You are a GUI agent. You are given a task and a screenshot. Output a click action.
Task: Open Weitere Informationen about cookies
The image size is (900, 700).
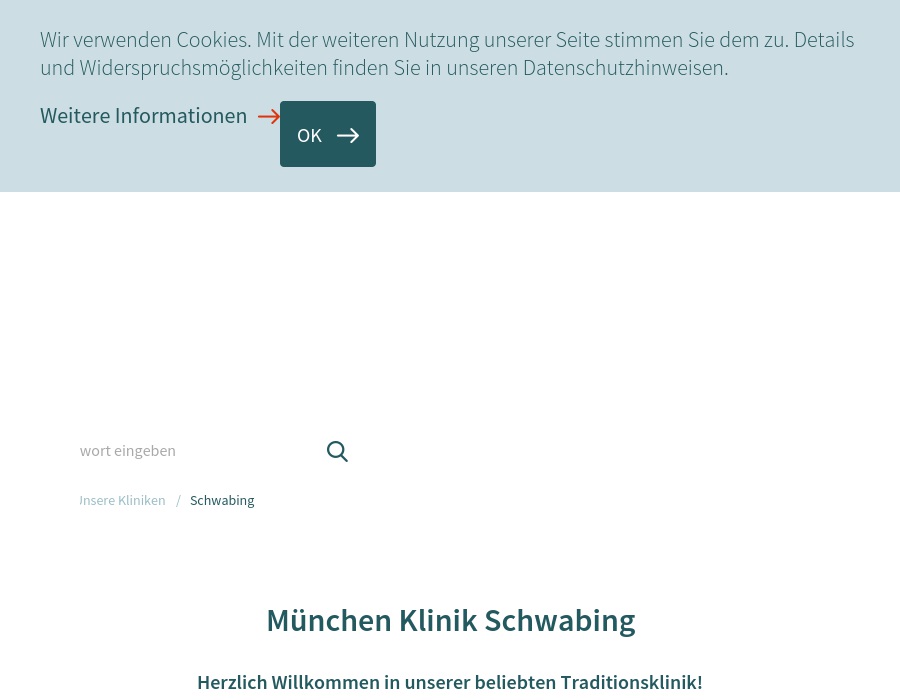pos(144,115)
